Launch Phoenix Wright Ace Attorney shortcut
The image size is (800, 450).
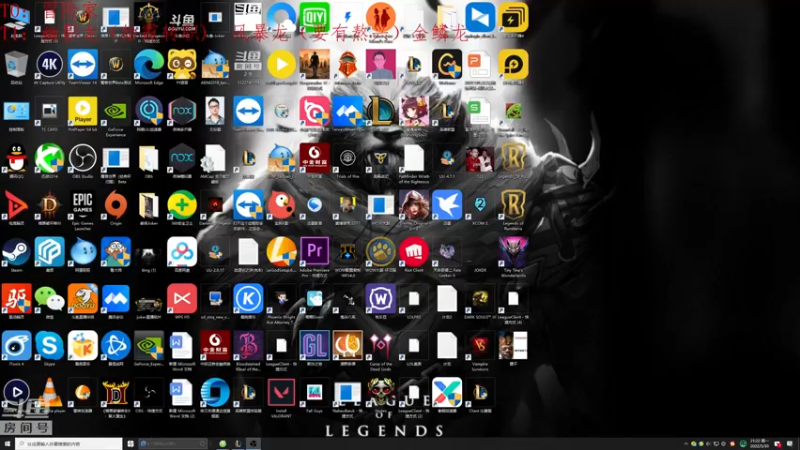pos(281,299)
